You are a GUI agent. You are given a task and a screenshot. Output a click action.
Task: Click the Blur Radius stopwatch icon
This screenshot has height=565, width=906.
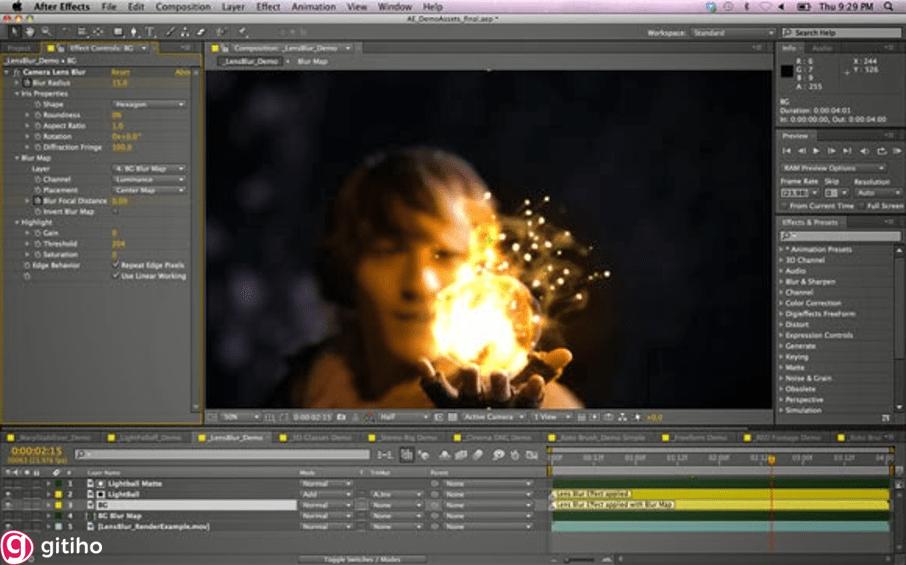pos(26,83)
